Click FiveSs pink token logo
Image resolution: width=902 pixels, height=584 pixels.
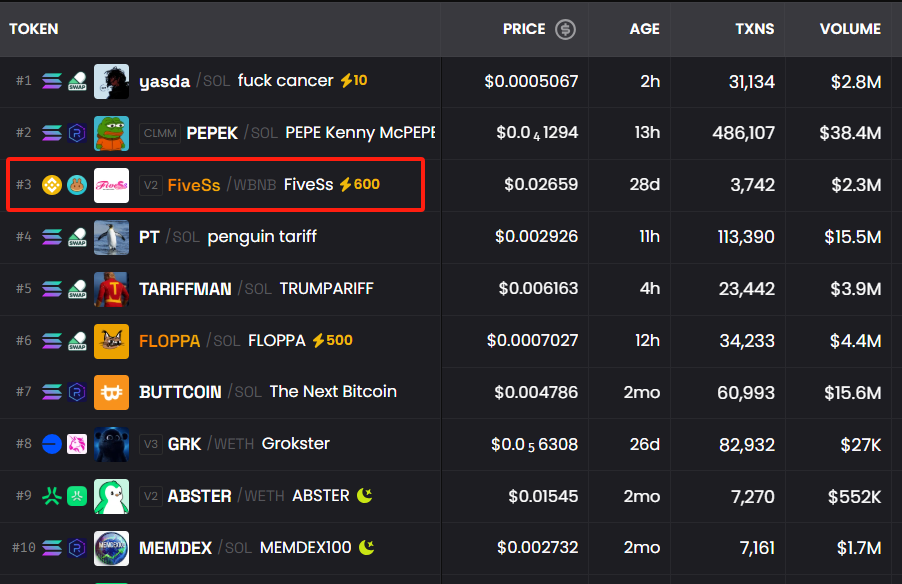click(111, 185)
